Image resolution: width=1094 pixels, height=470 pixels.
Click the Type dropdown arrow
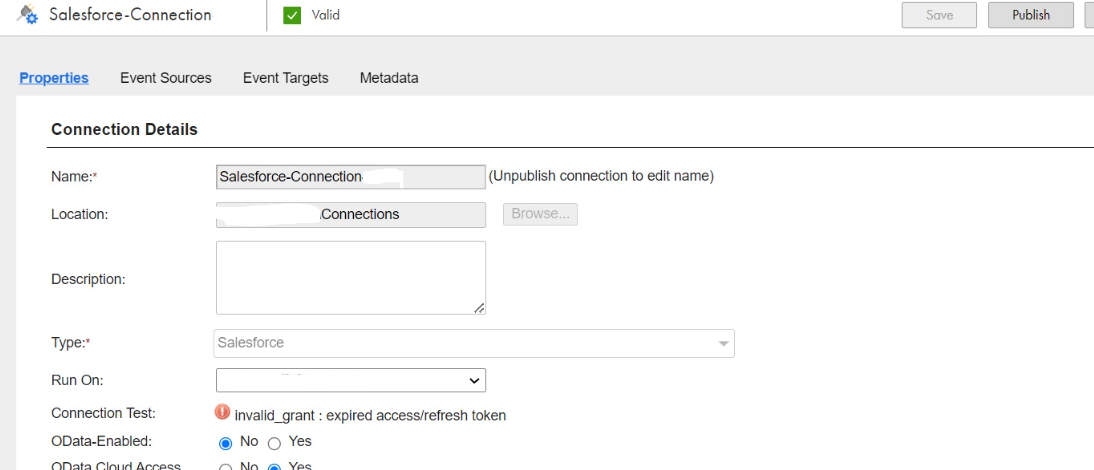[x=724, y=344]
